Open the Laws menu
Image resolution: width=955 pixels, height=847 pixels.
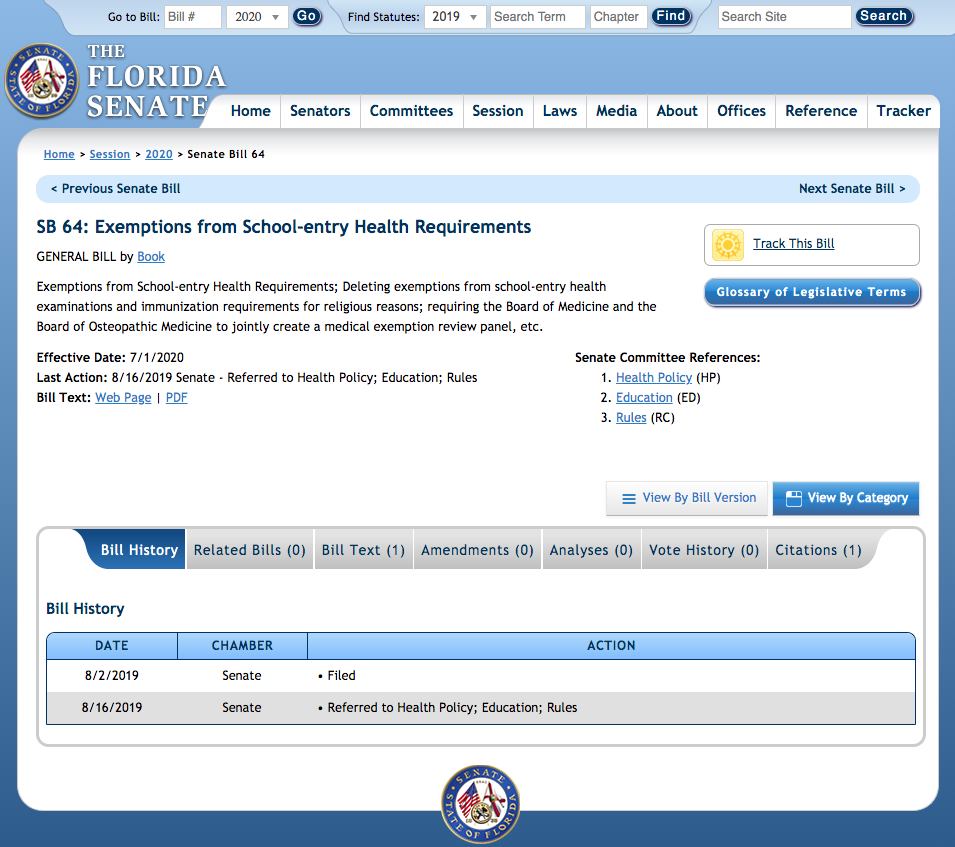(560, 111)
